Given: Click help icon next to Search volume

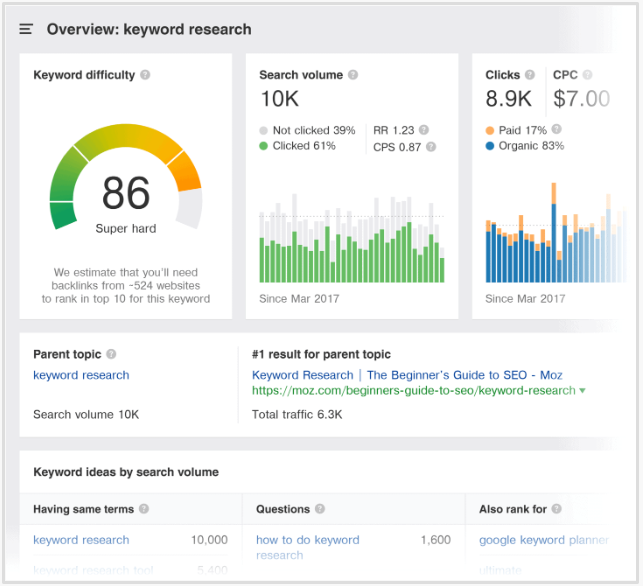Looking at the screenshot, I should [353, 75].
